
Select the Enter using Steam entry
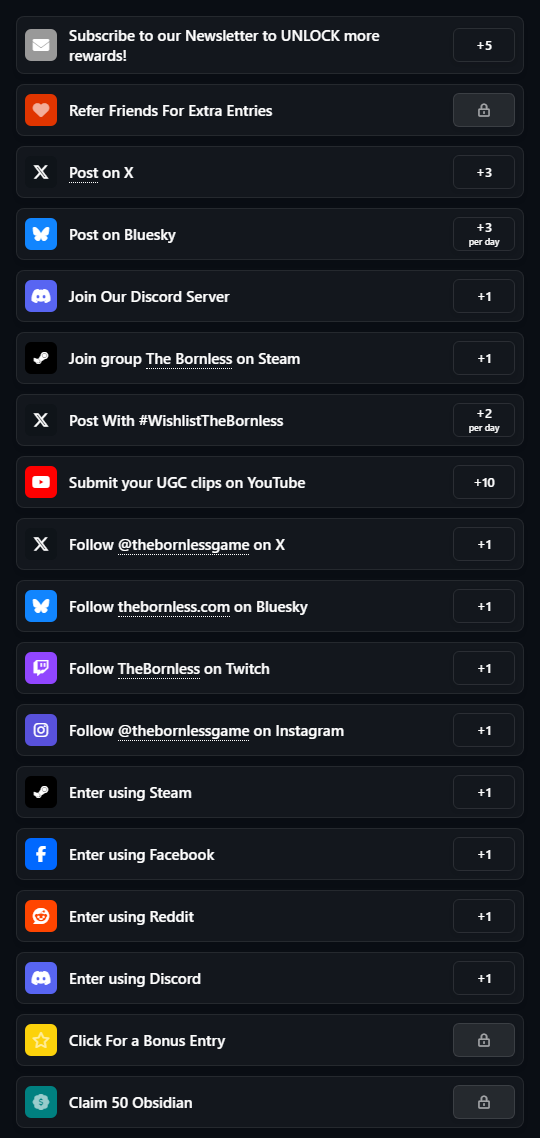tap(270, 792)
